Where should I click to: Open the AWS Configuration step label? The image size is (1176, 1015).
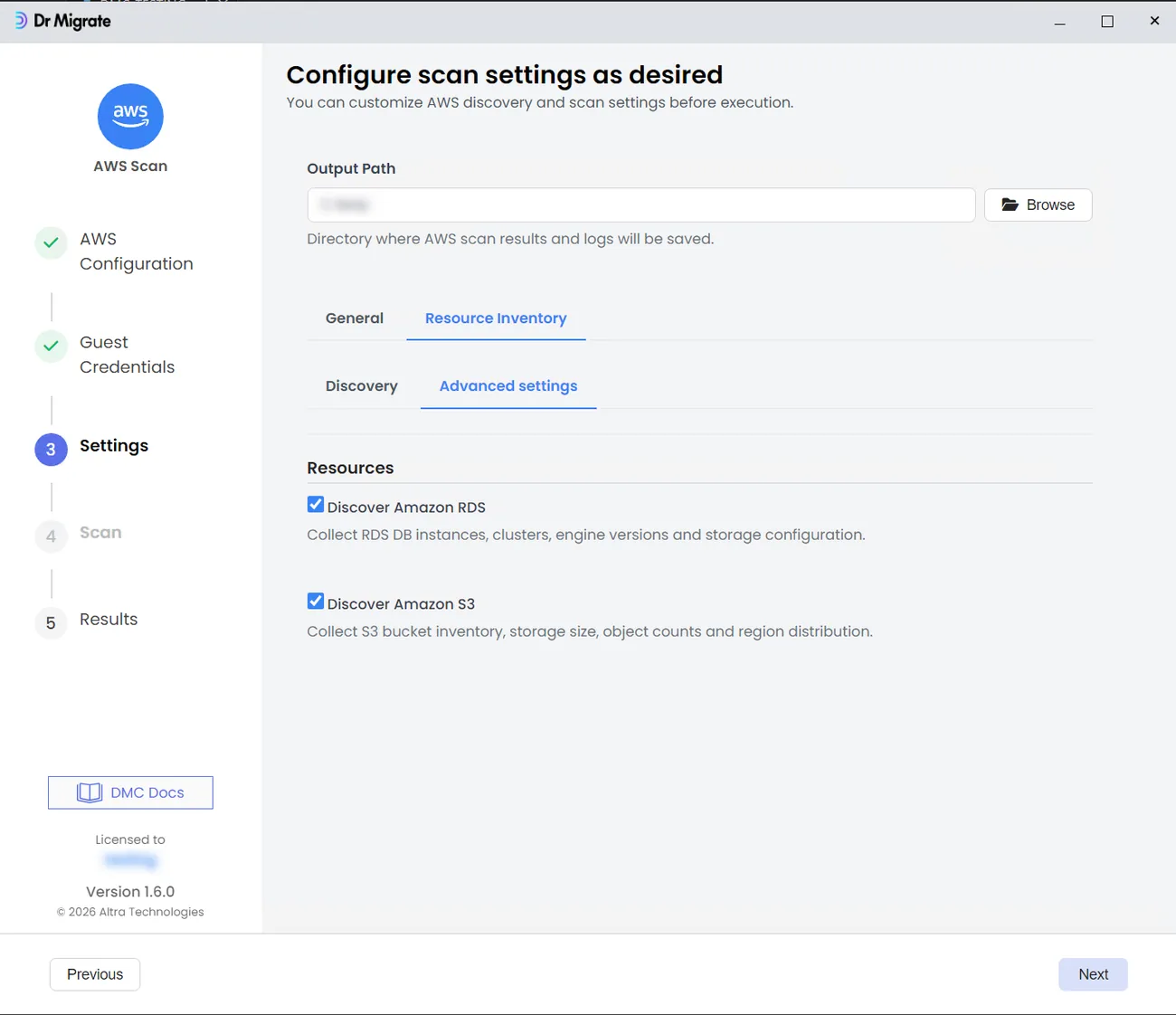137,251
